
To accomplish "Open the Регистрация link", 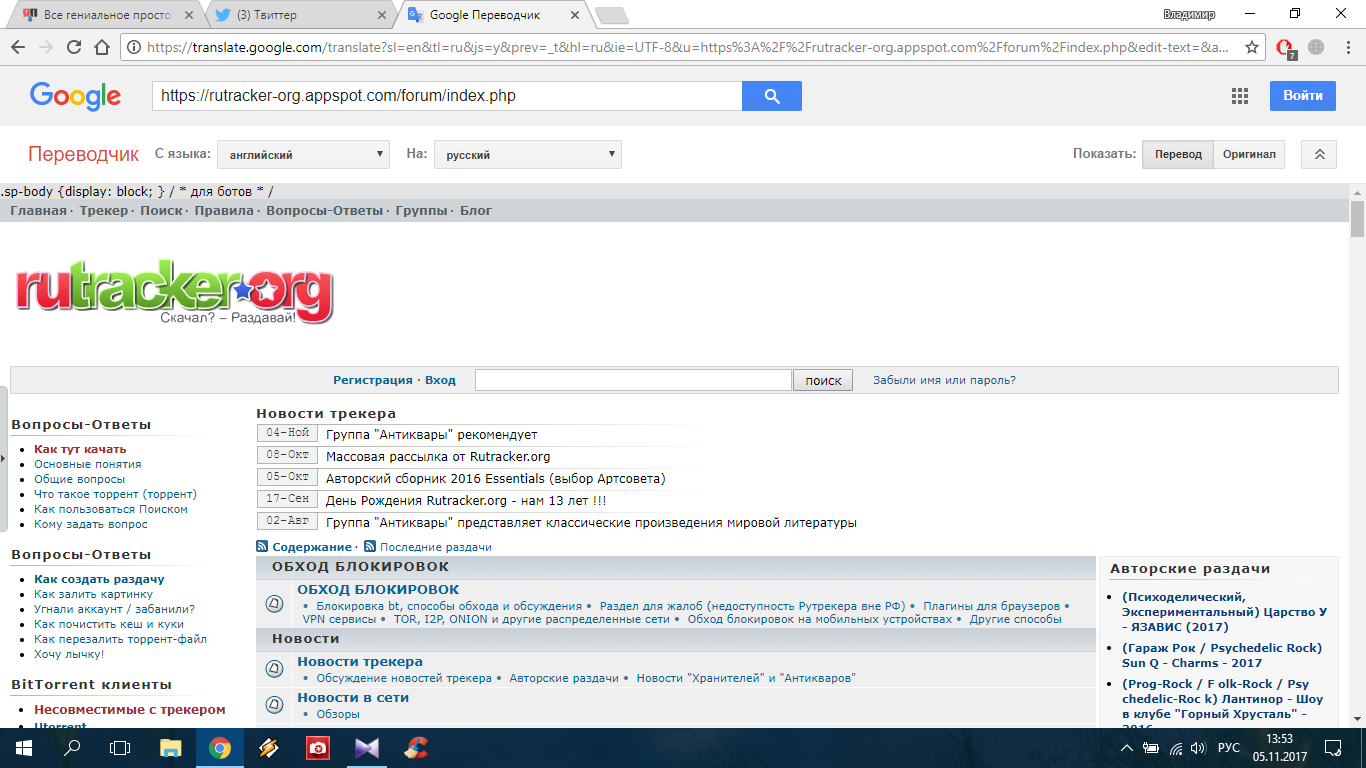I will point(373,380).
